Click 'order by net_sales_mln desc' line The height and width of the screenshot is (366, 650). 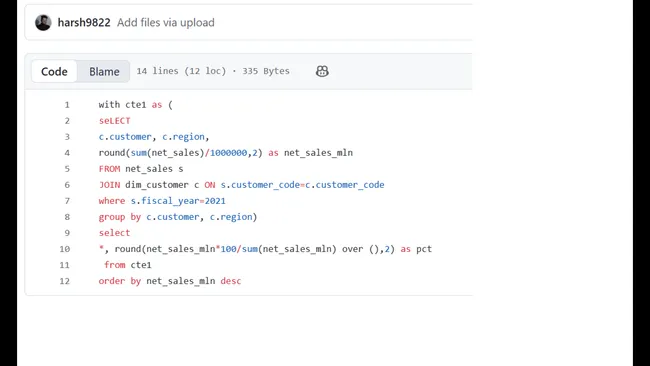pos(170,281)
